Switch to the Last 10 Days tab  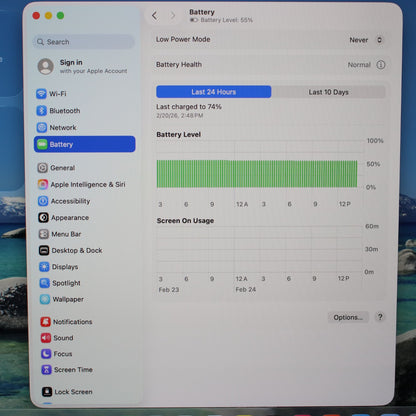coord(328,92)
